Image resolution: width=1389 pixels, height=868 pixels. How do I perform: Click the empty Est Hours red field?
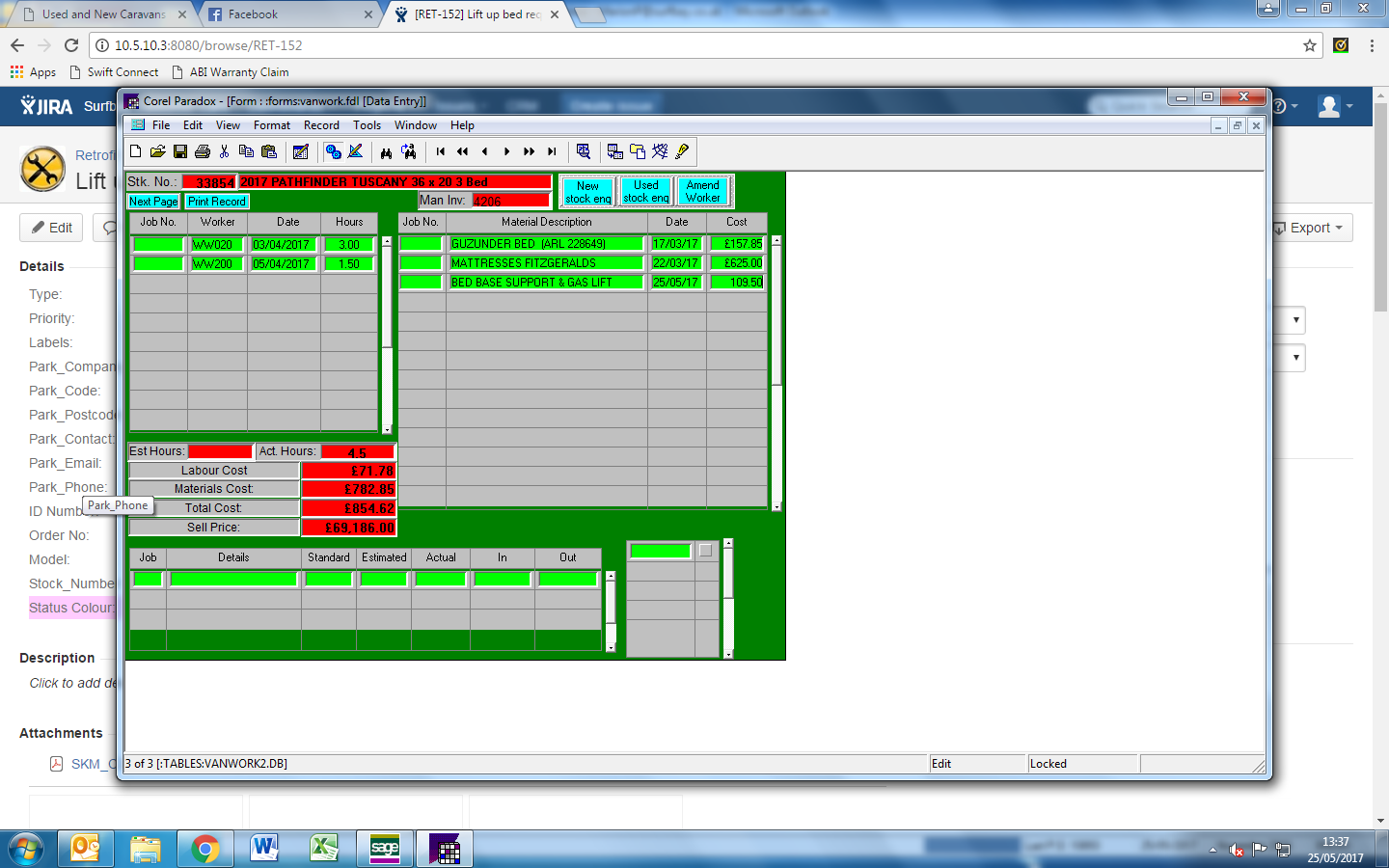[220, 451]
